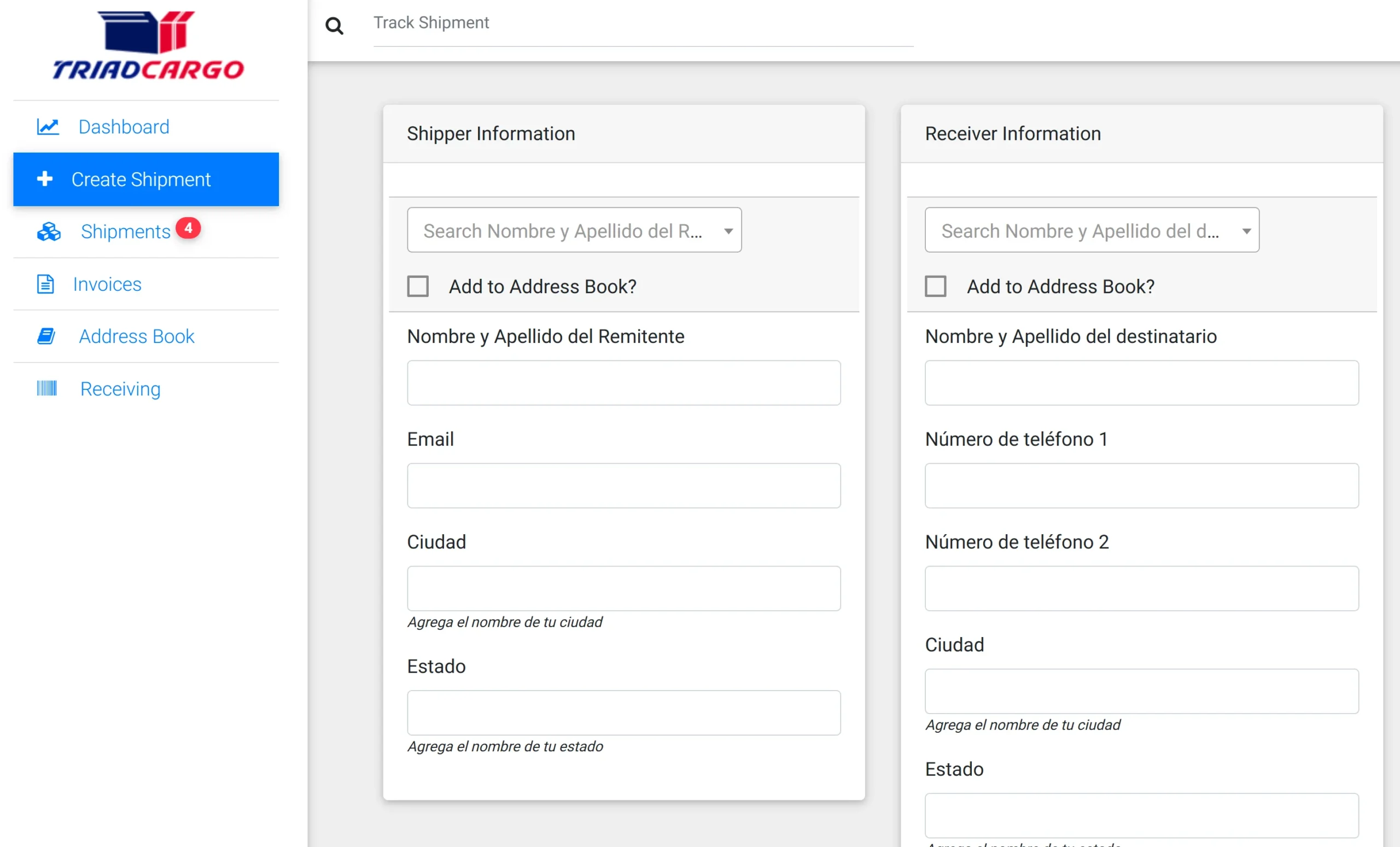Viewport: 1400px width, 847px height.
Task: Click the receiver Ciudad input field
Action: (1141, 691)
